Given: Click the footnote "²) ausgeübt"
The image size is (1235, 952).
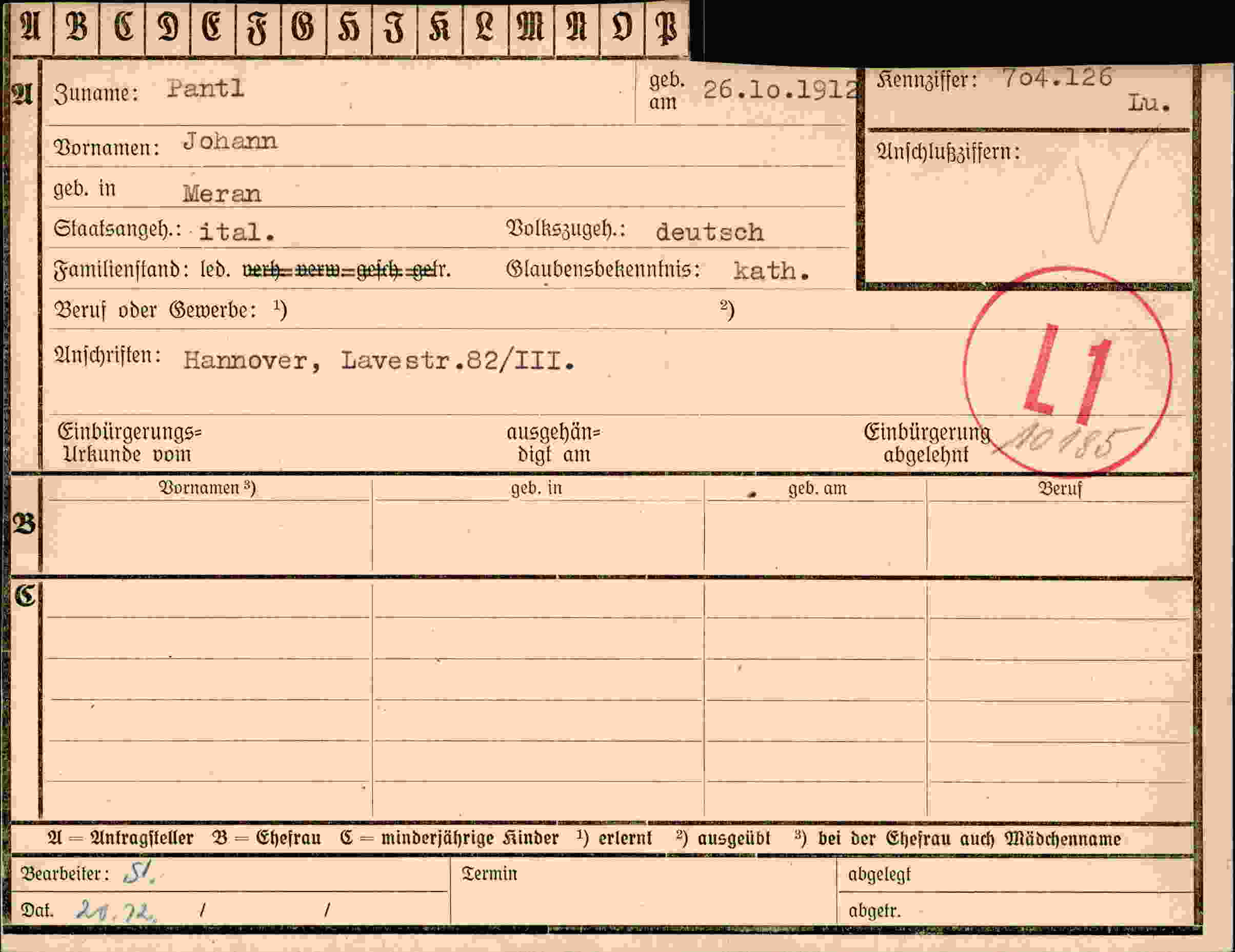Looking at the screenshot, I should tap(723, 837).
